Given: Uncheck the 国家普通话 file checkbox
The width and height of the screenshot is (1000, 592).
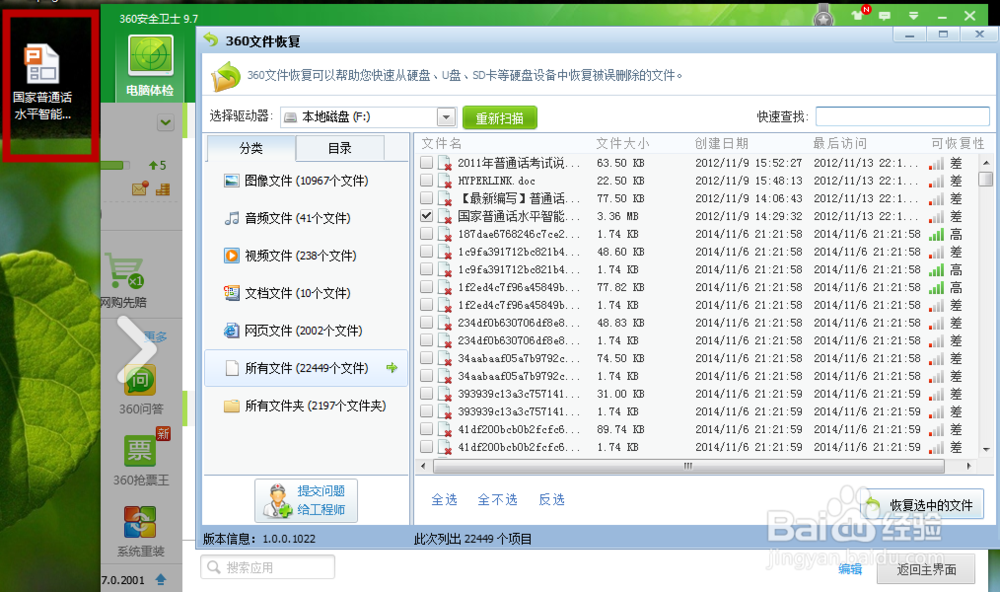Looking at the screenshot, I should 426,215.
